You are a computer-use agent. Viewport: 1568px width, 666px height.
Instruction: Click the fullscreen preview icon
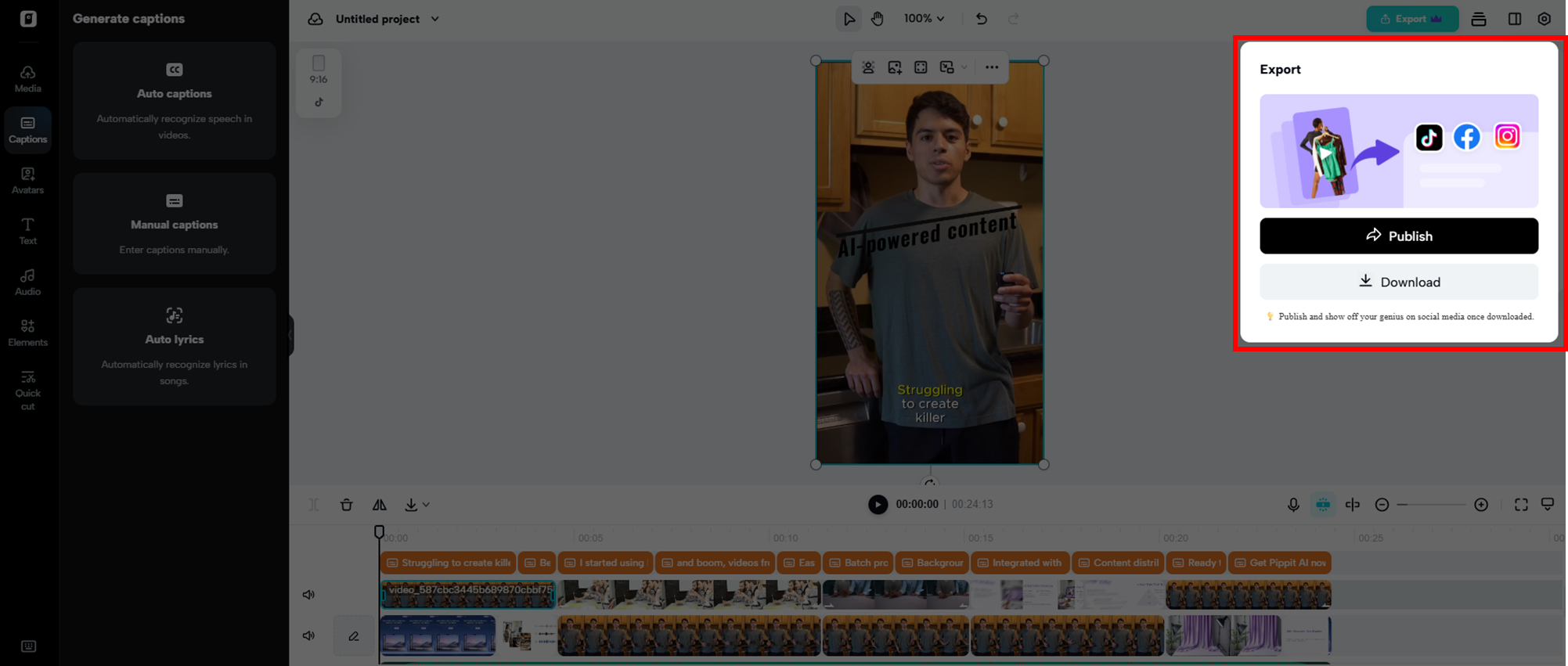point(1521,505)
